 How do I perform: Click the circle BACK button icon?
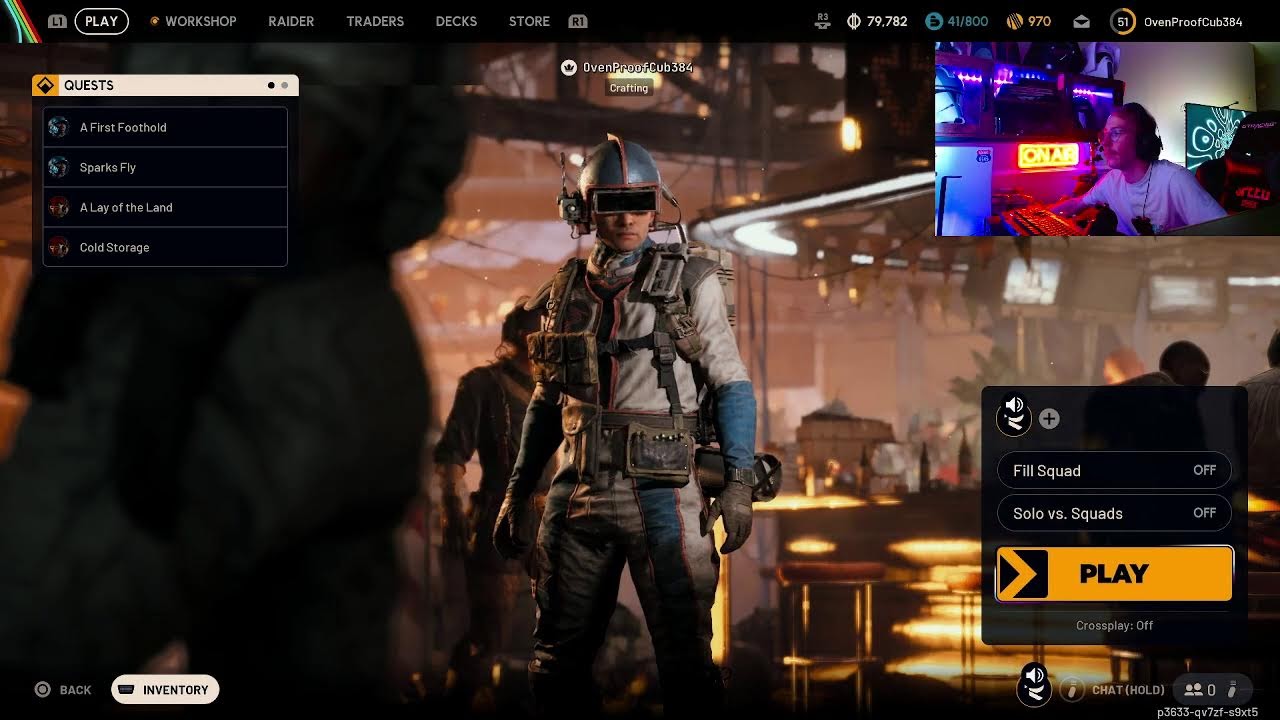coord(42,690)
